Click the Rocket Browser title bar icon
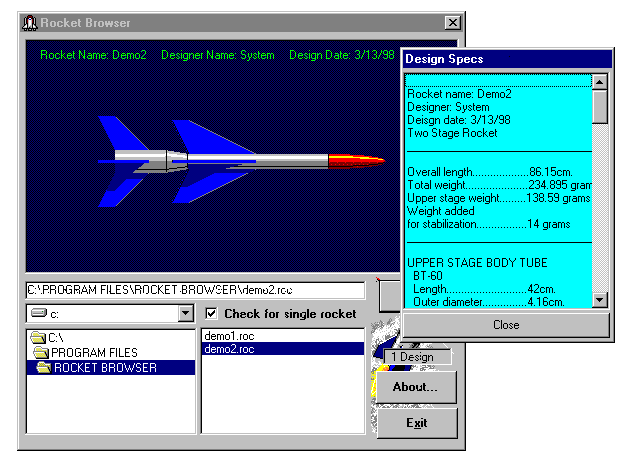Screen dimensions: 631x454 coord(30,22)
